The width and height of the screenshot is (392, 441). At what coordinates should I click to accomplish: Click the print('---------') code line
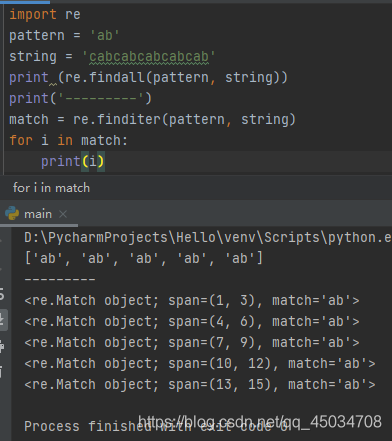(80, 98)
